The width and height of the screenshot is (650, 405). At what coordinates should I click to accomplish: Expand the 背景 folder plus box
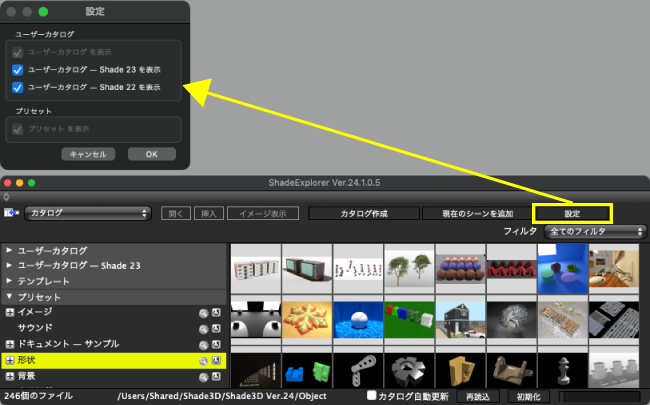10,376
